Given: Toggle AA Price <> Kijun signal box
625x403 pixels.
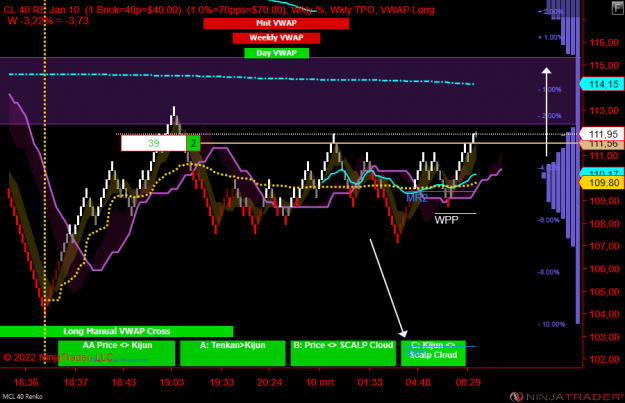Looking at the screenshot, I should tap(116, 353).
